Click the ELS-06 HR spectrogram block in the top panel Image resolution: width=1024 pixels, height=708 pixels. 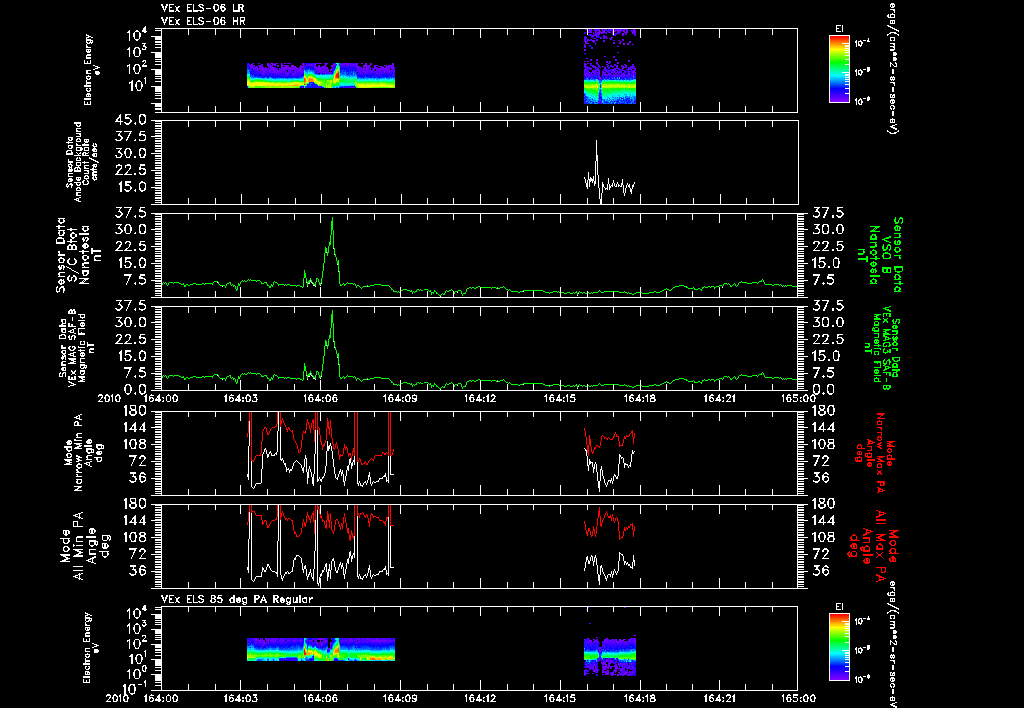point(609,66)
